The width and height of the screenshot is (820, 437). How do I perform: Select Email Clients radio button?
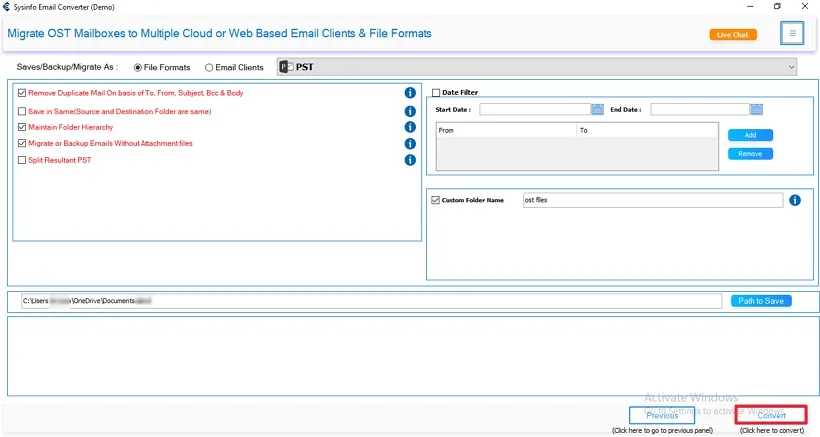click(209, 67)
